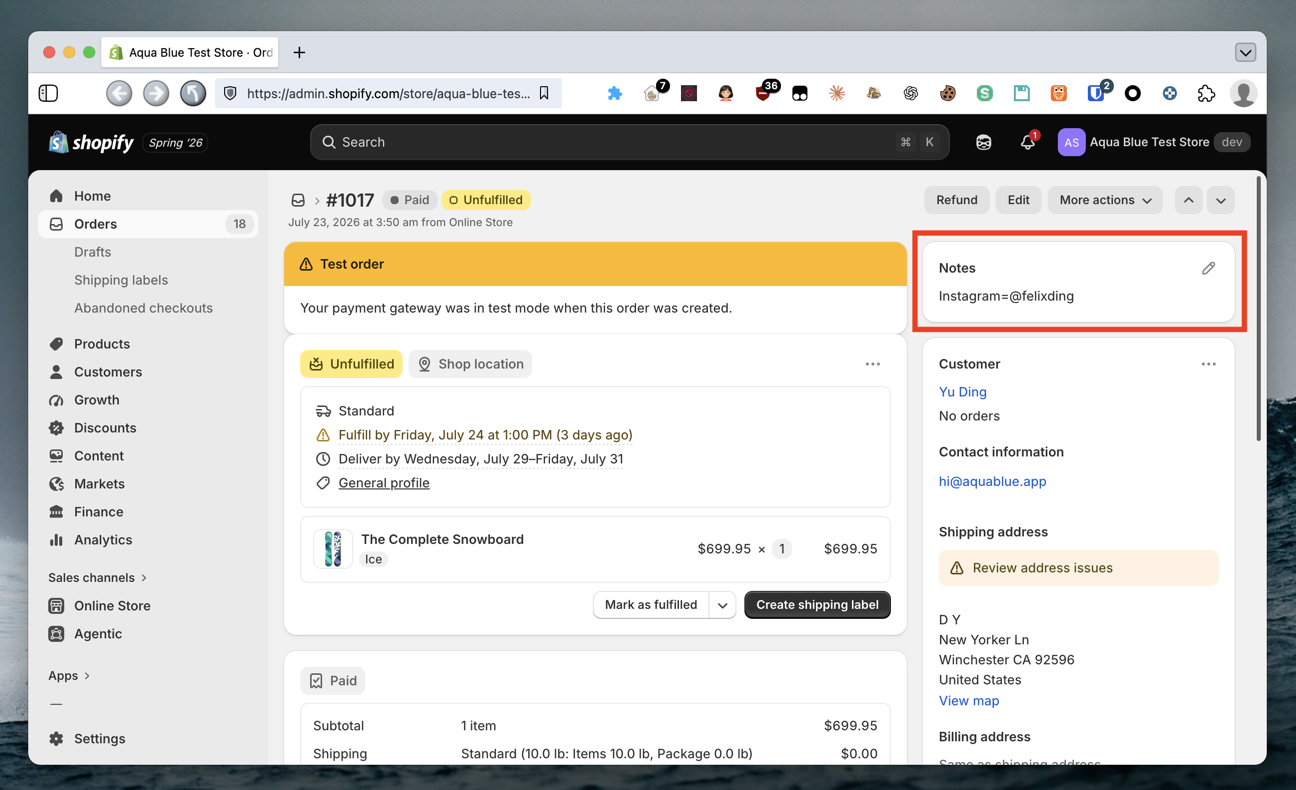Click the green S extension icon

click(x=985, y=93)
